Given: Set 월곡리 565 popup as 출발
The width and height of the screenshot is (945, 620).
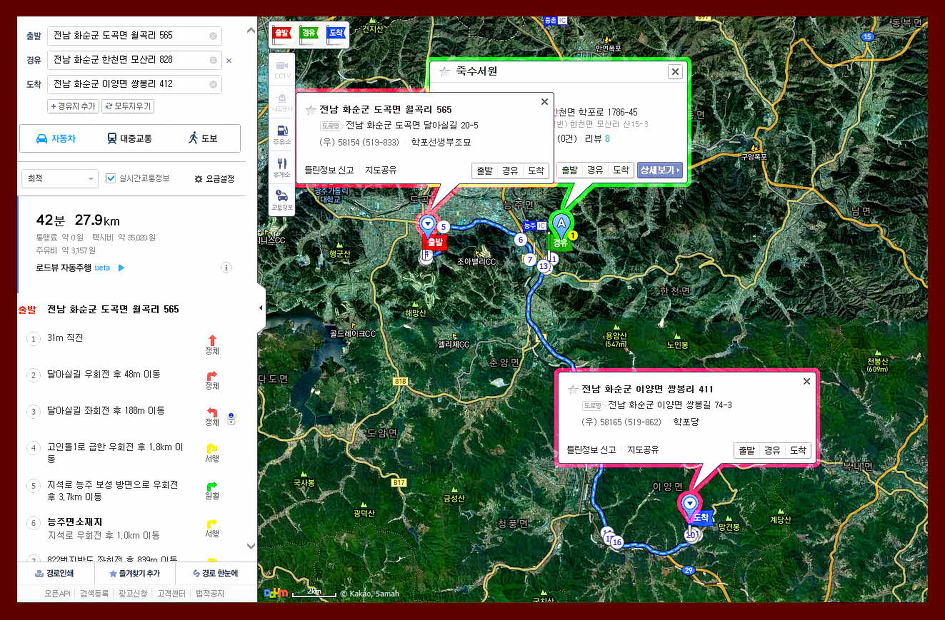Looking at the screenshot, I should (x=485, y=171).
